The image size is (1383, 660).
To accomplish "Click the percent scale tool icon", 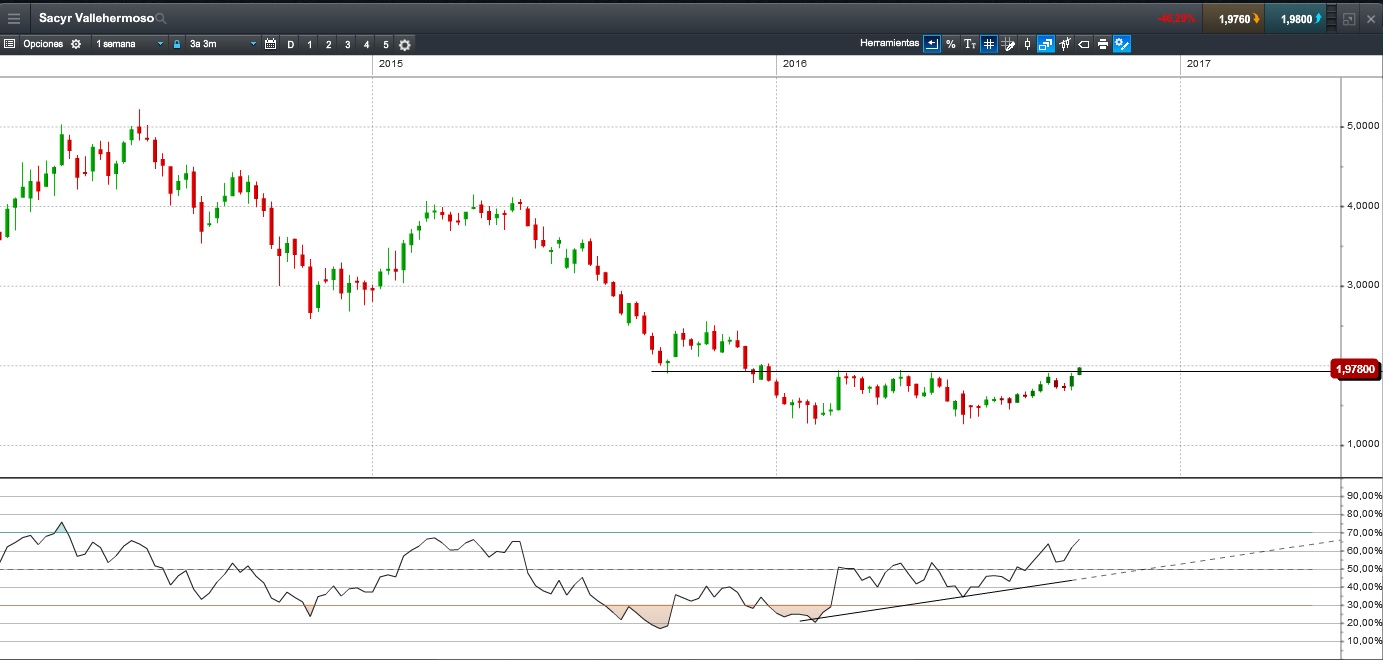I will (950, 44).
